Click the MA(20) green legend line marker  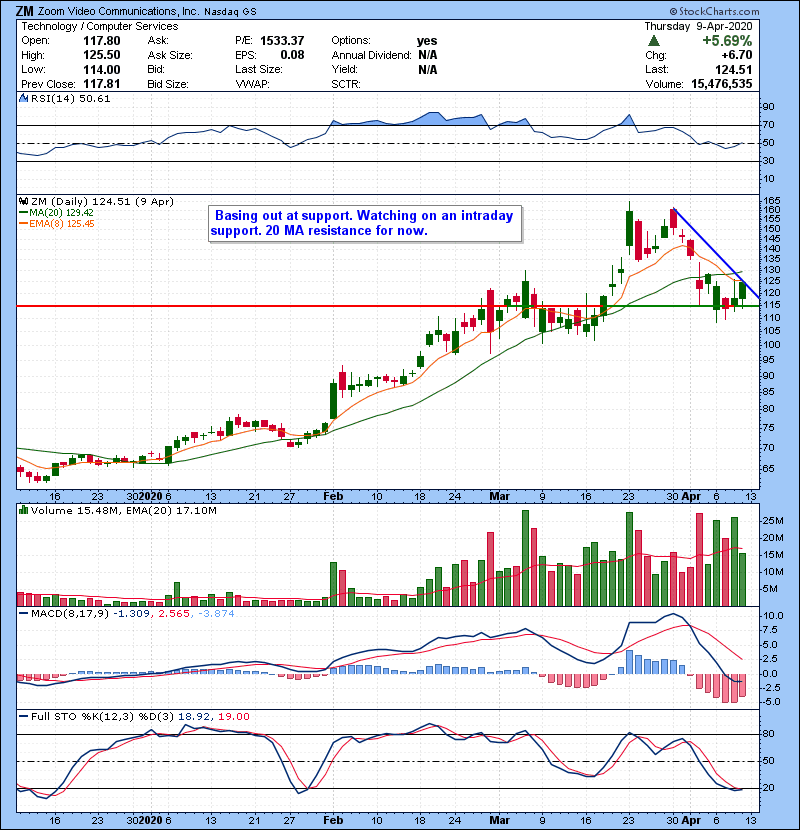pos(24,213)
